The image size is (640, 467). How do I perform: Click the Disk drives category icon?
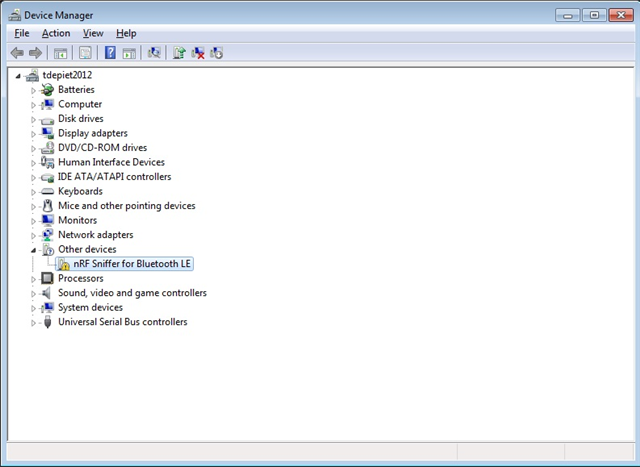47,120
